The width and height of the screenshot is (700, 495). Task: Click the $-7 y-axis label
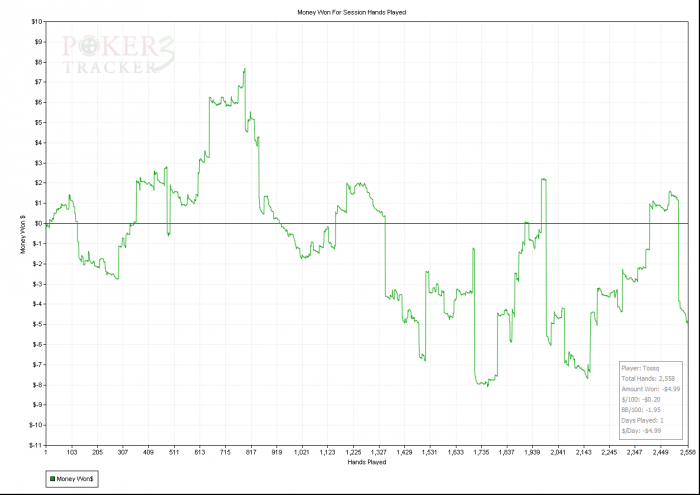pyautogui.click(x=38, y=364)
